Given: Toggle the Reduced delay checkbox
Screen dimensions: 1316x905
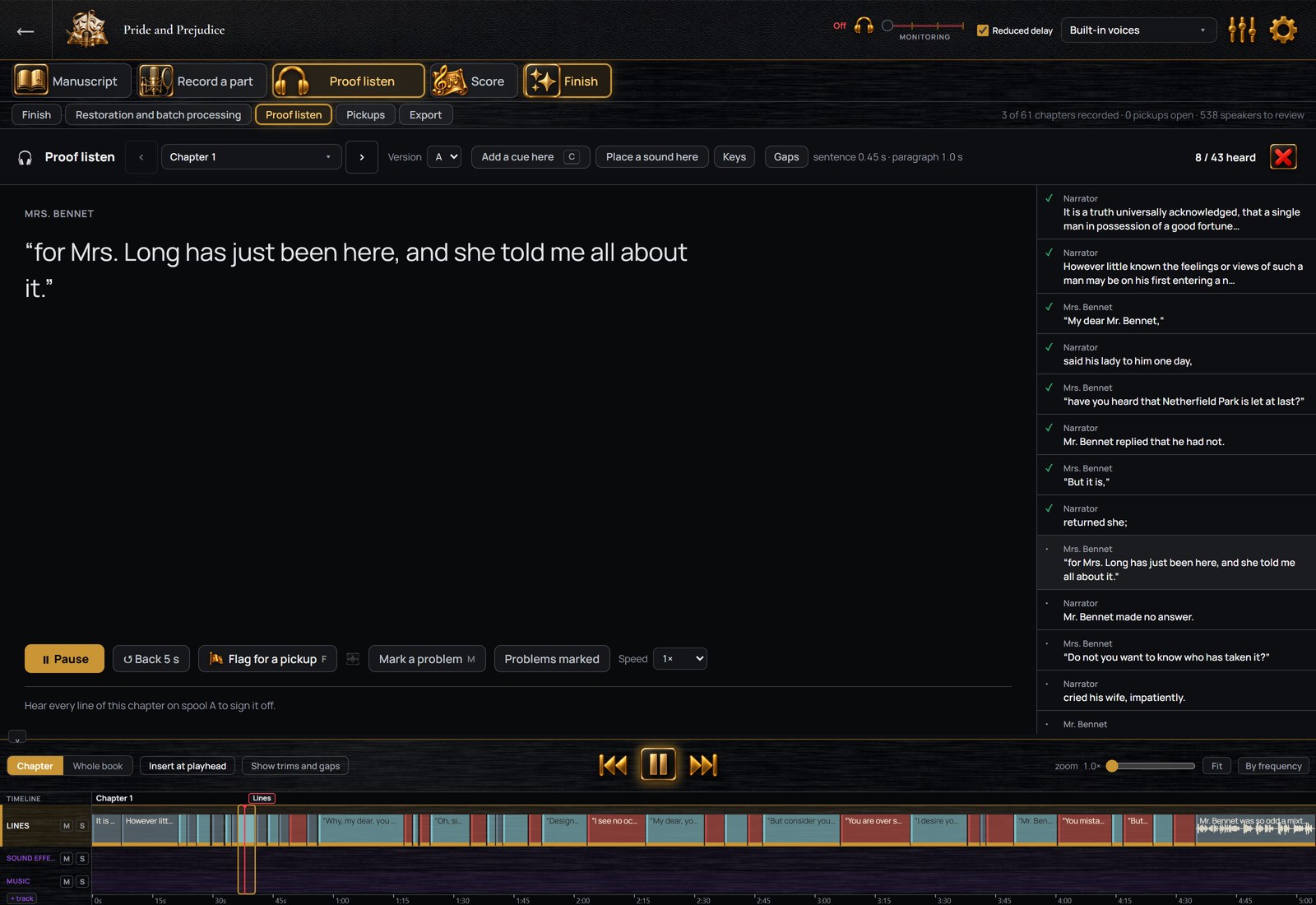Looking at the screenshot, I should (982, 30).
